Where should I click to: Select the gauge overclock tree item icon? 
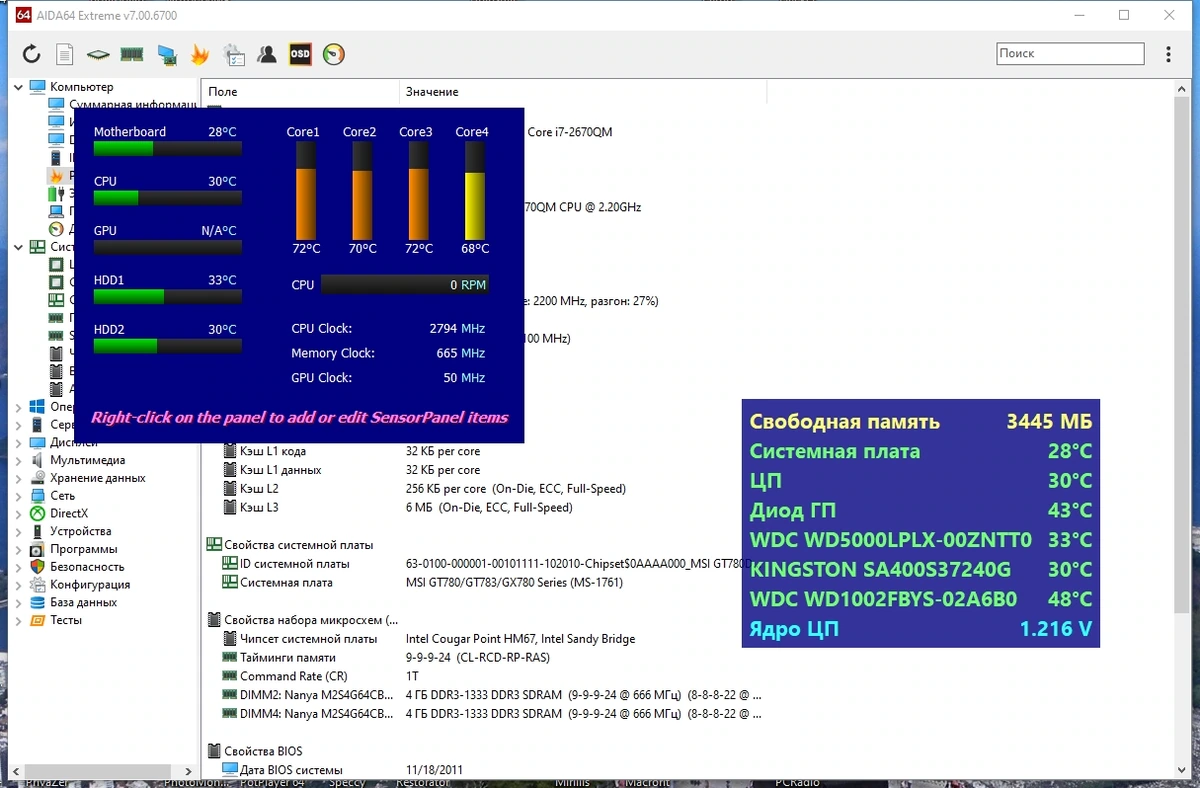56,229
